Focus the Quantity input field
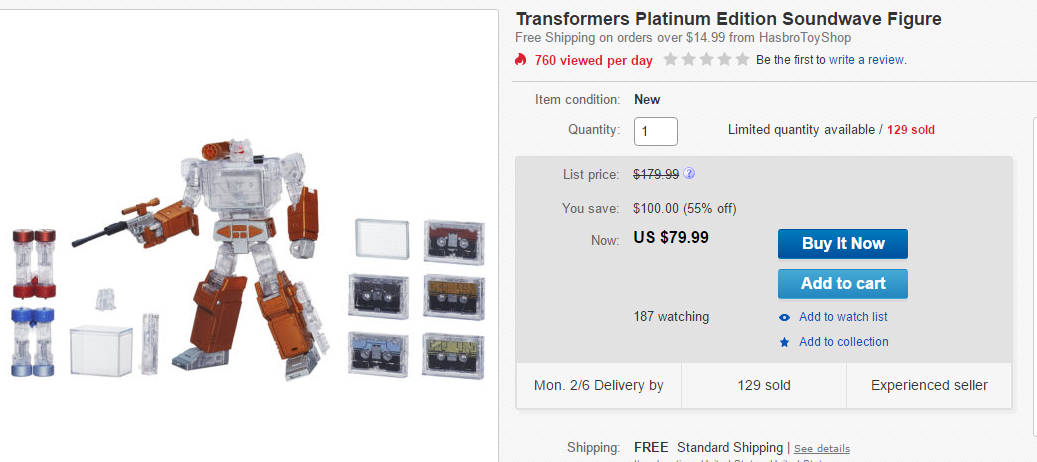1037x462 pixels. pyautogui.click(x=656, y=131)
